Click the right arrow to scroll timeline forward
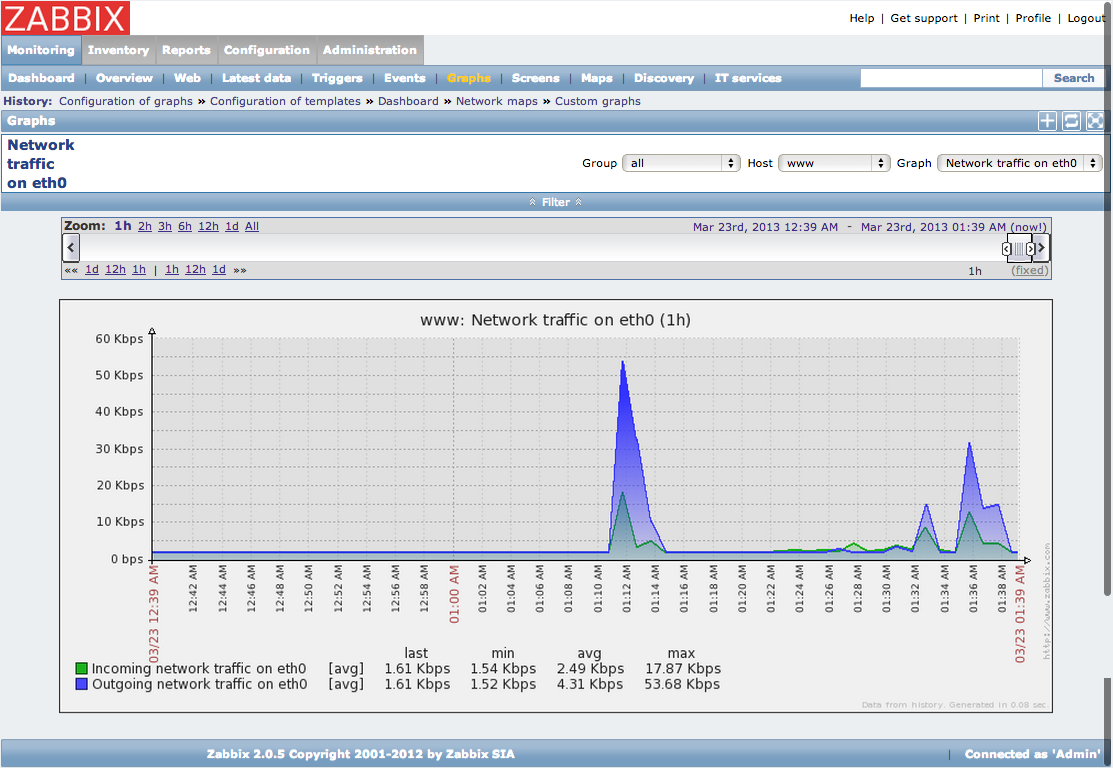This screenshot has height=768, width=1113. click(x=1041, y=247)
